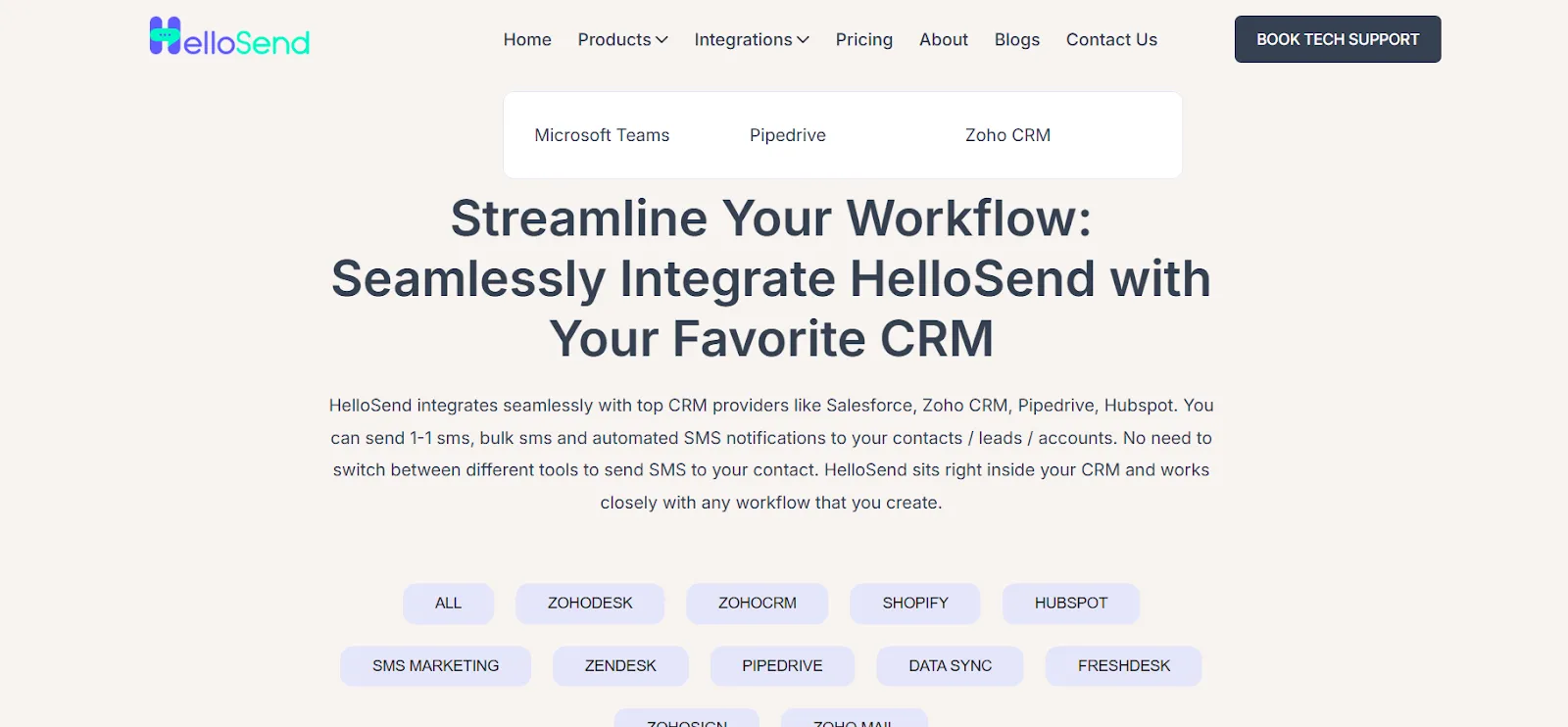Viewport: 1568px width, 727px height.
Task: Expand the Products dropdown menu
Action: [x=622, y=39]
